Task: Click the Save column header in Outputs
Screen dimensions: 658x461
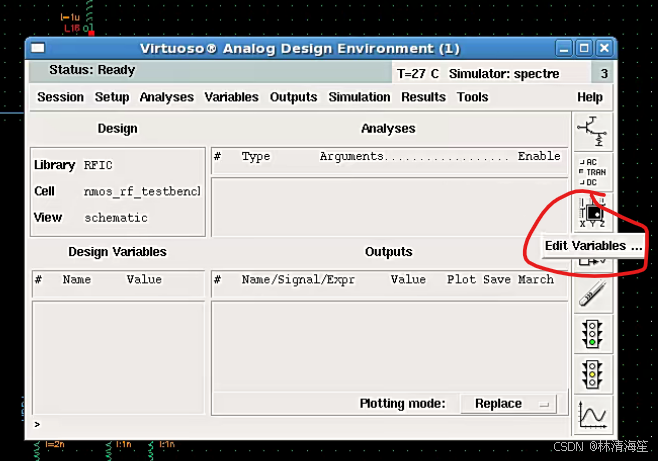Action: pos(497,279)
